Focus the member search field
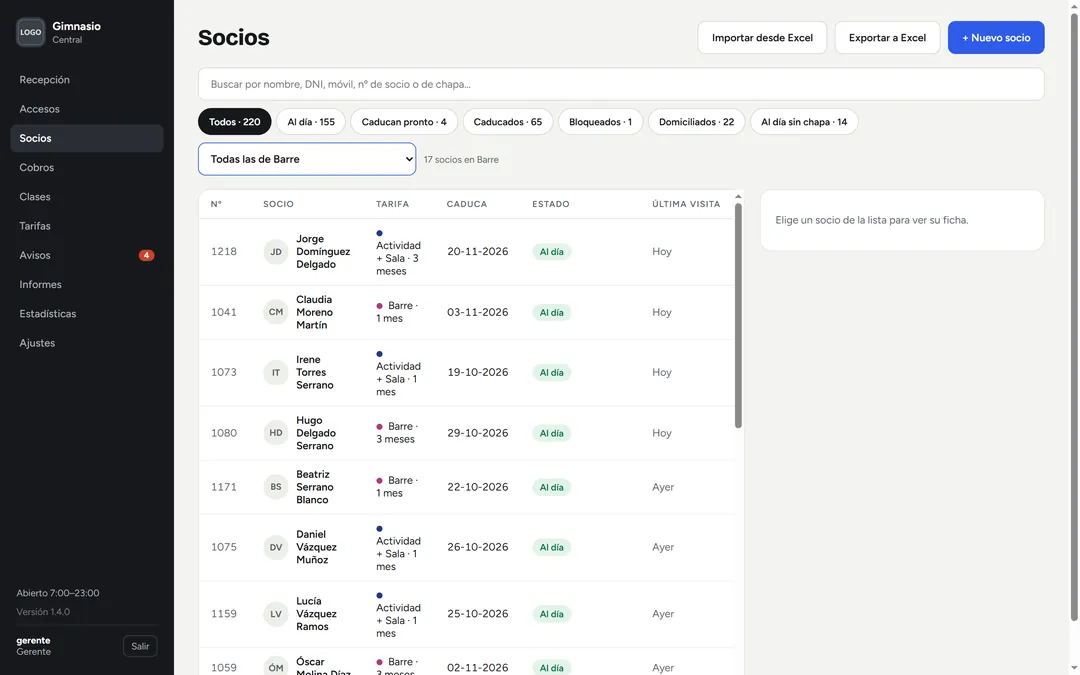 point(621,84)
